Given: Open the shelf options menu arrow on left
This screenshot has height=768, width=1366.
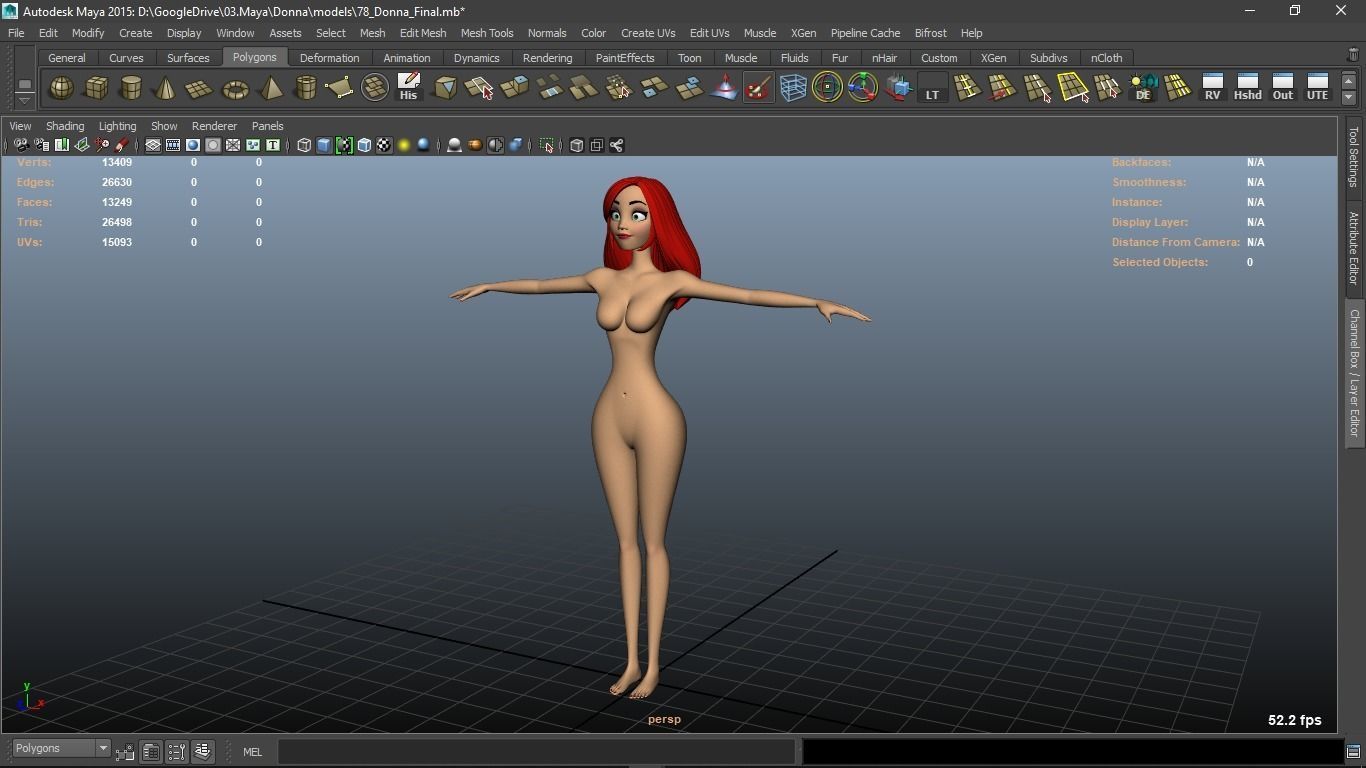Looking at the screenshot, I should [x=24, y=100].
